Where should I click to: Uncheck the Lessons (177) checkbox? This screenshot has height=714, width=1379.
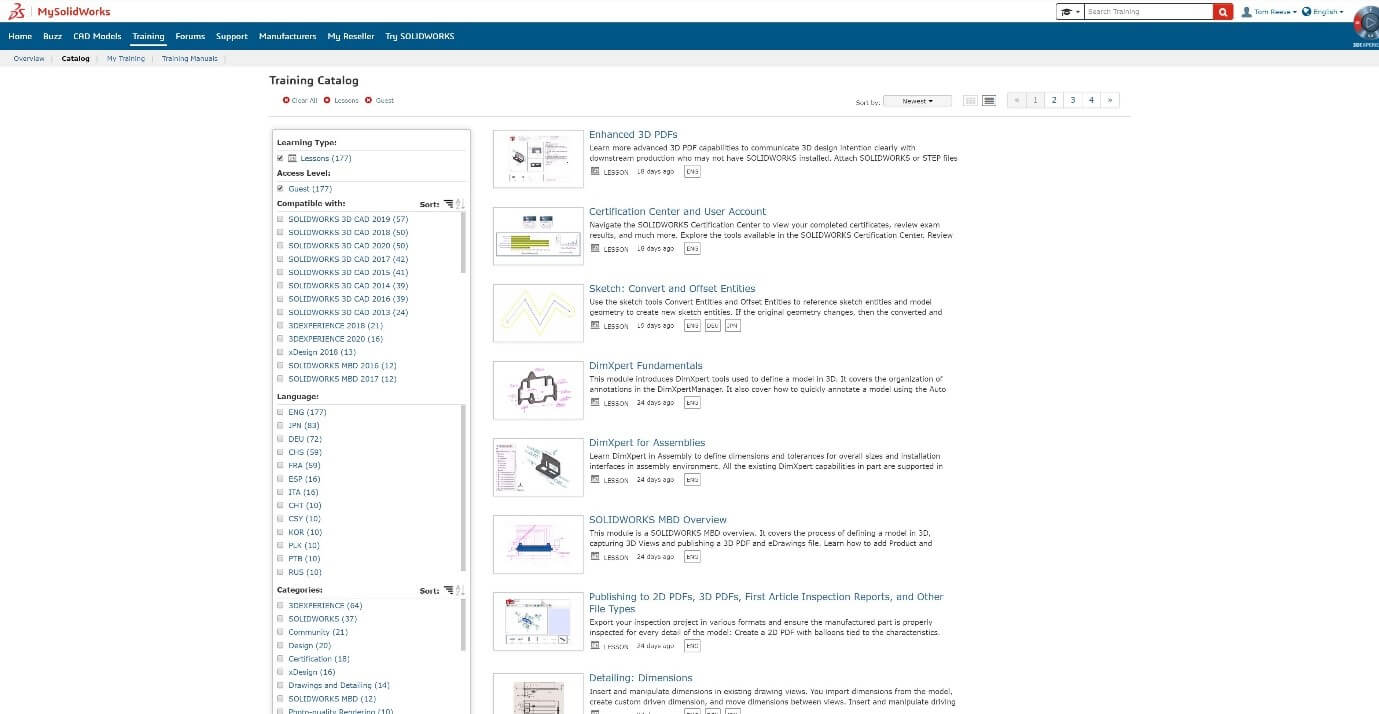pyautogui.click(x=280, y=158)
